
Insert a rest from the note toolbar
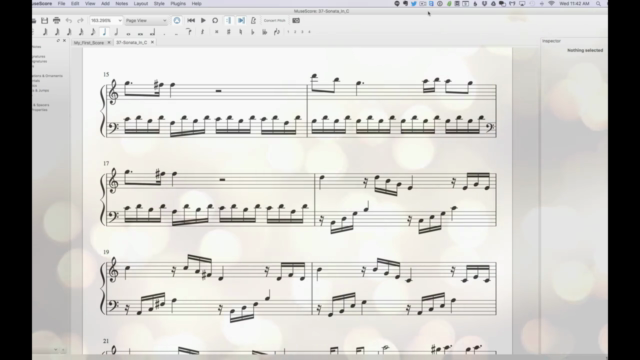click(x=202, y=32)
